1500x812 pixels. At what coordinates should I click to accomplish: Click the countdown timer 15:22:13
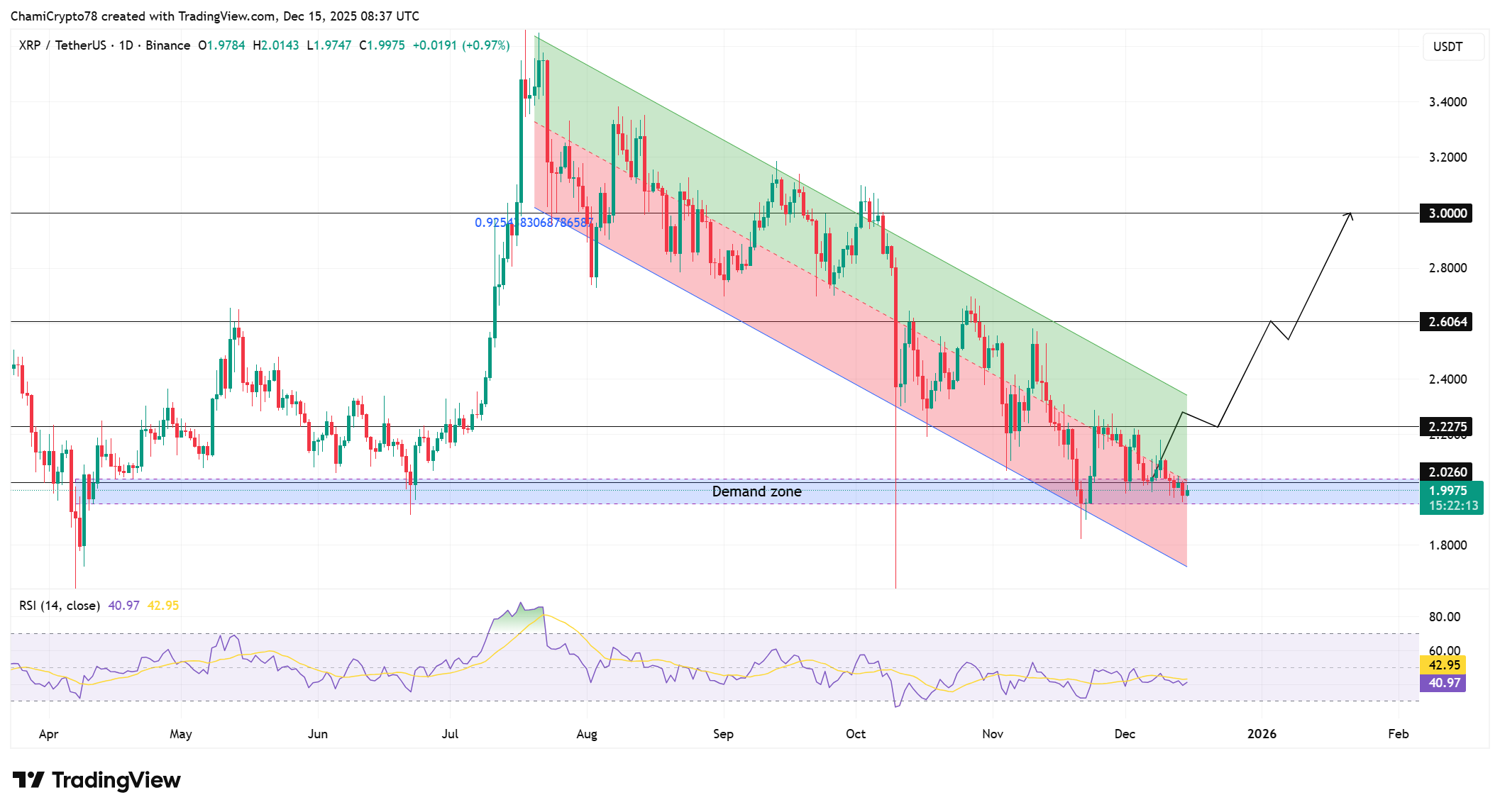pos(1452,506)
